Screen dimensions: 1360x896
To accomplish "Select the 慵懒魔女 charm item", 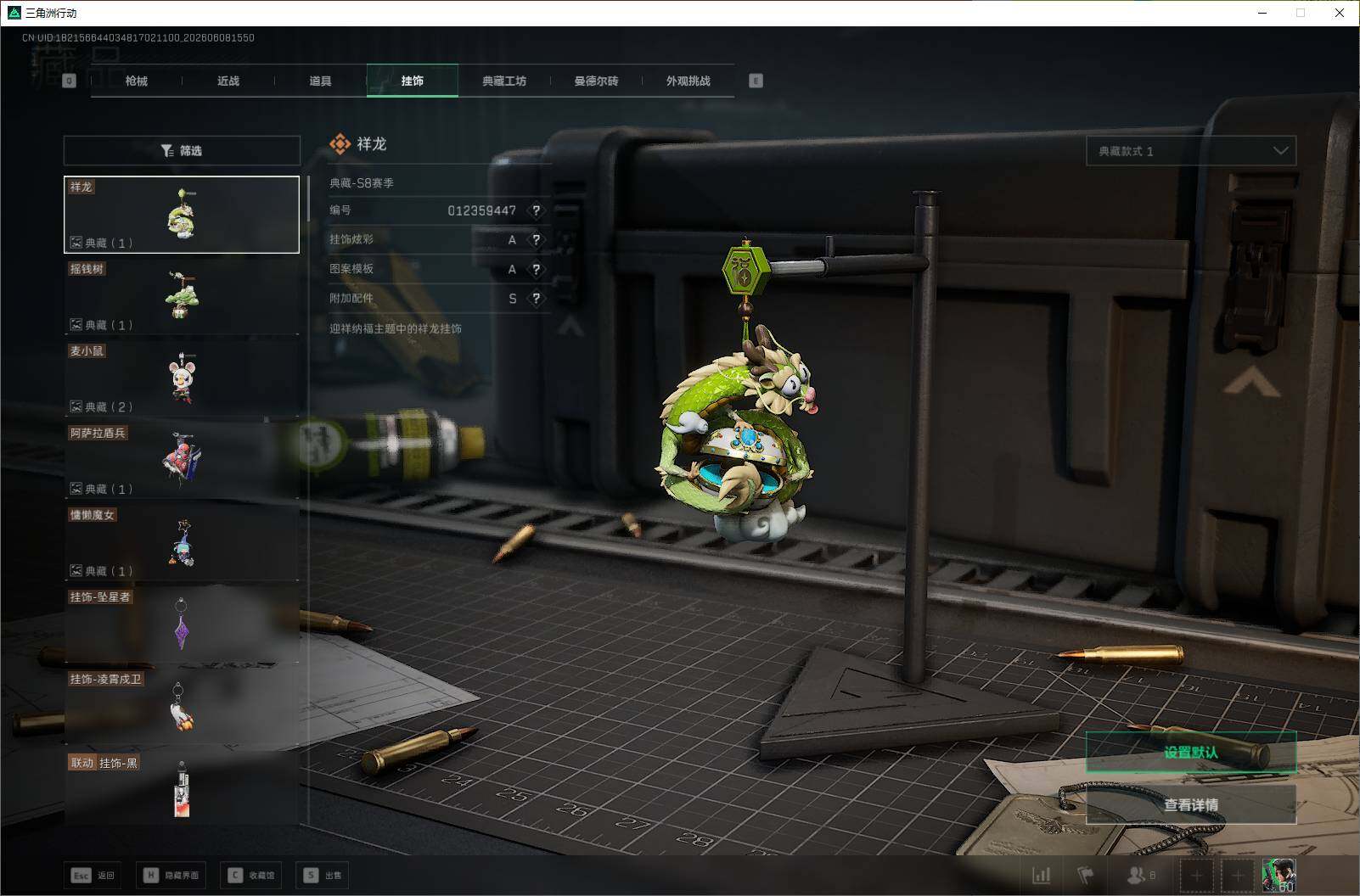I will pos(182,543).
